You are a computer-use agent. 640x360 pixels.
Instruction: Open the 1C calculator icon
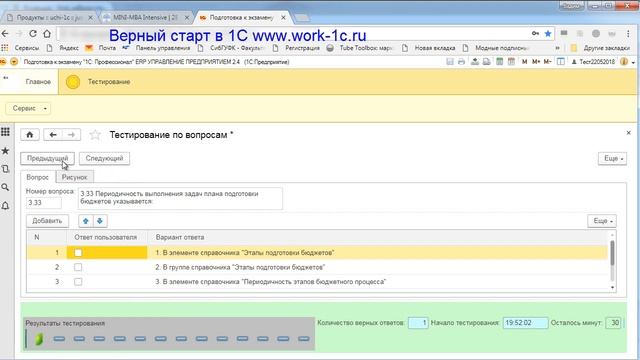pyautogui.click(x=499, y=62)
